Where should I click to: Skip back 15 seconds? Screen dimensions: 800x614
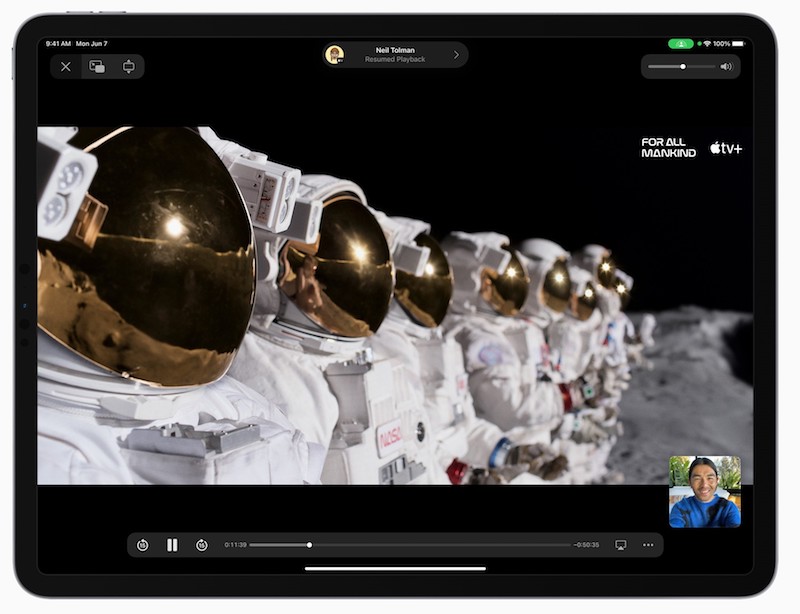pos(142,545)
